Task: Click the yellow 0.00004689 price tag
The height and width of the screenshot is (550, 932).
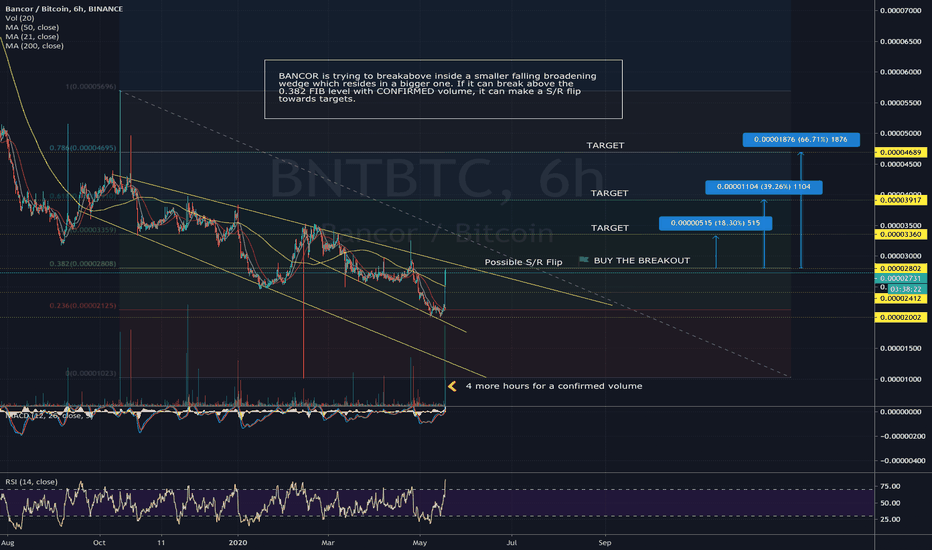Action: coord(900,152)
